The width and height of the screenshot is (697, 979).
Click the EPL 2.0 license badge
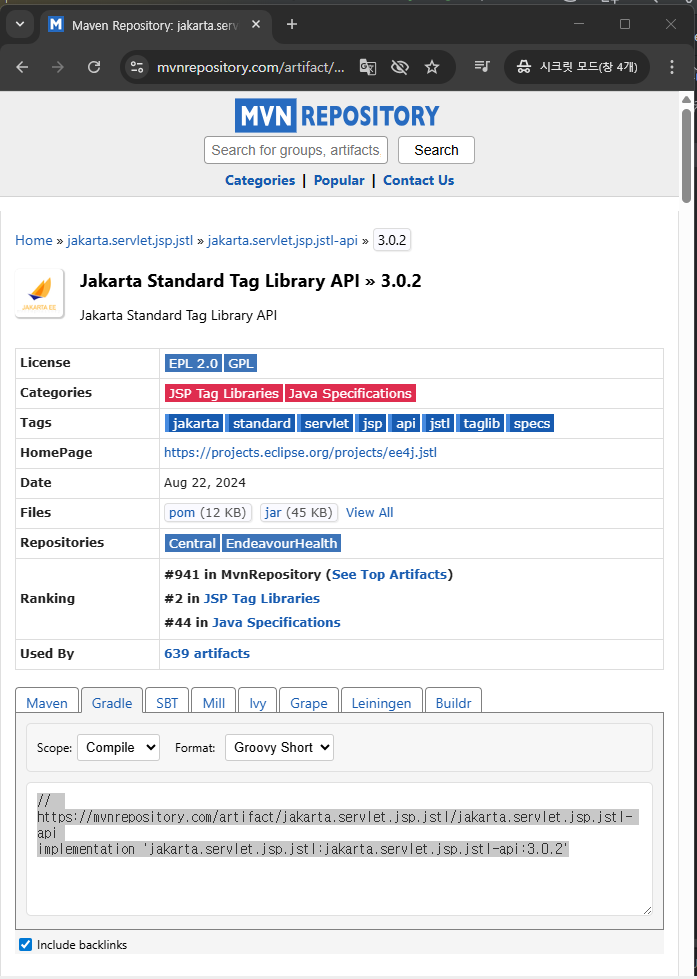(194, 363)
